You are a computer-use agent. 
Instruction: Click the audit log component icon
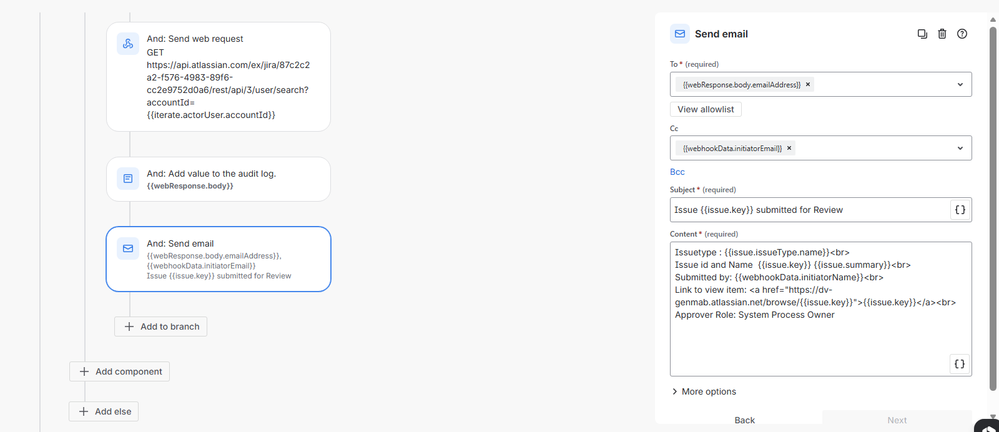click(127, 179)
